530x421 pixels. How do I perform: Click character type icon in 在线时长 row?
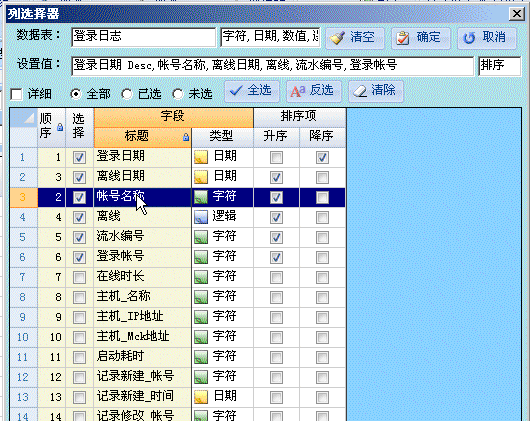pos(201,277)
